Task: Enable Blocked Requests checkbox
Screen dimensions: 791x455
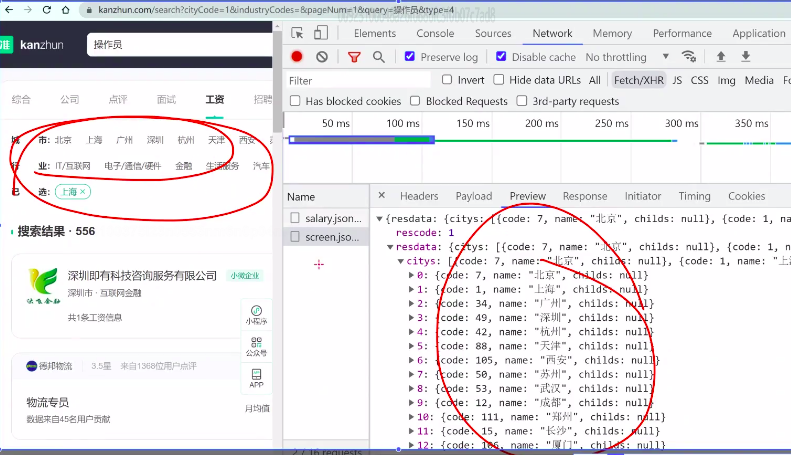Action: 415,101
